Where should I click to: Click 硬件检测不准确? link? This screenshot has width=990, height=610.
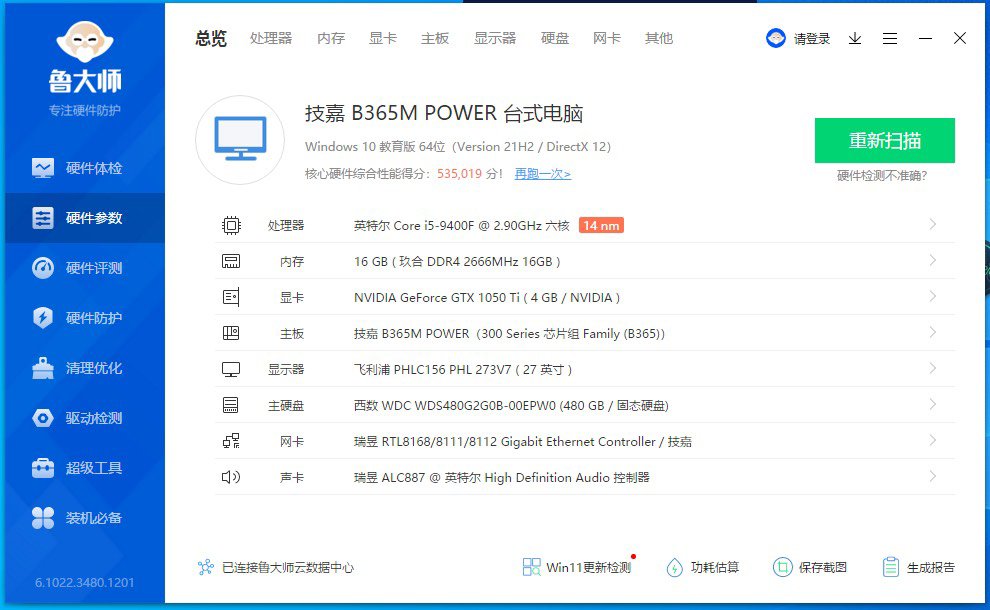pyautogui.click(x=882, y=176)
